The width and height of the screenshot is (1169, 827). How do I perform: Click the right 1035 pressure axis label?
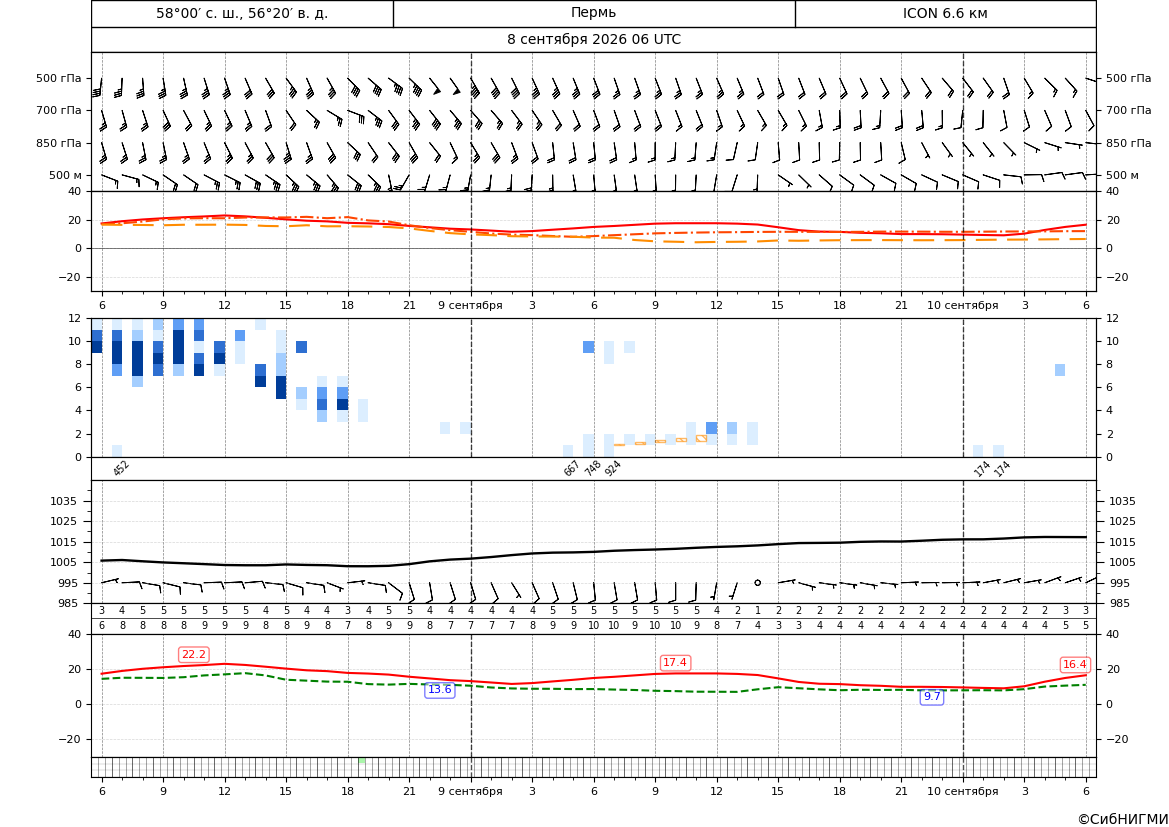[x=1122, y=501]
